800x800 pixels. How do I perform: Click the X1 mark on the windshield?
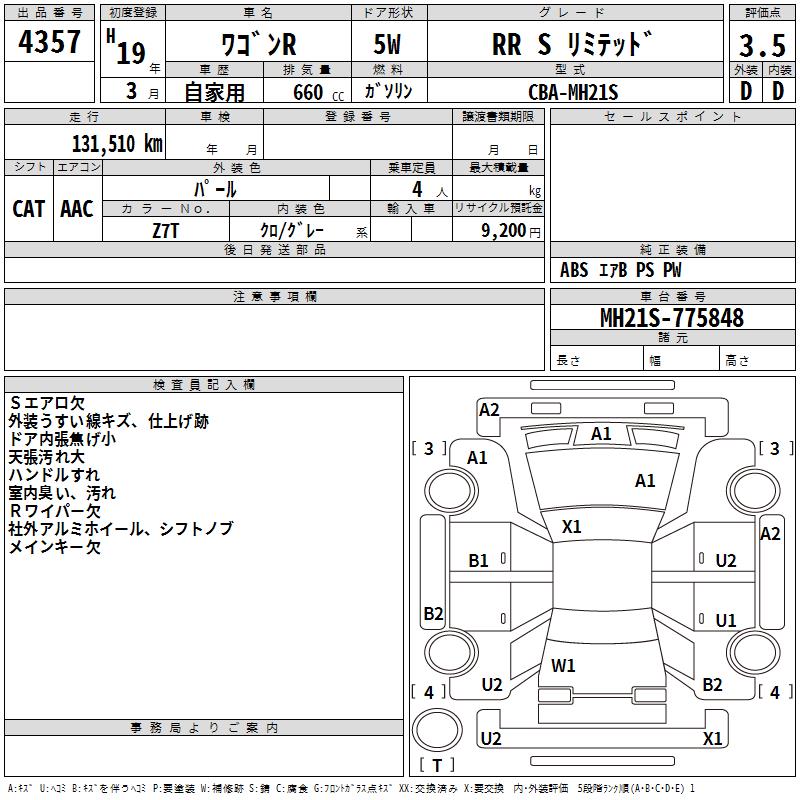tap(572, 526)
